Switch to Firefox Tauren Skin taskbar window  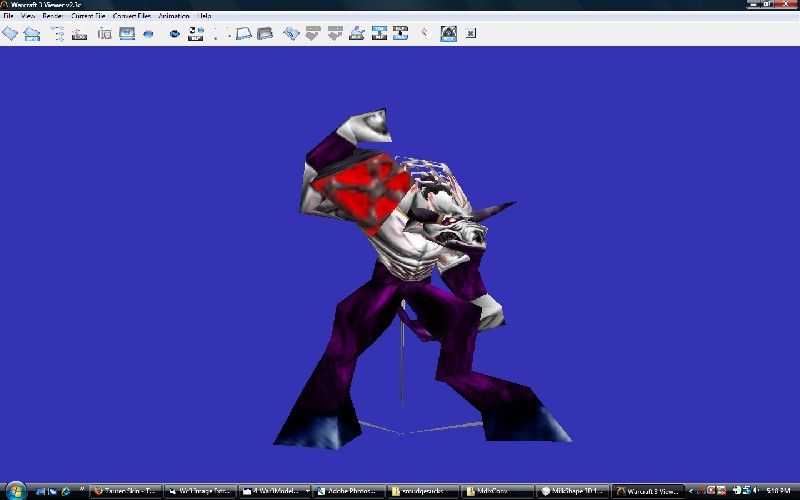(x=126, y=491)
